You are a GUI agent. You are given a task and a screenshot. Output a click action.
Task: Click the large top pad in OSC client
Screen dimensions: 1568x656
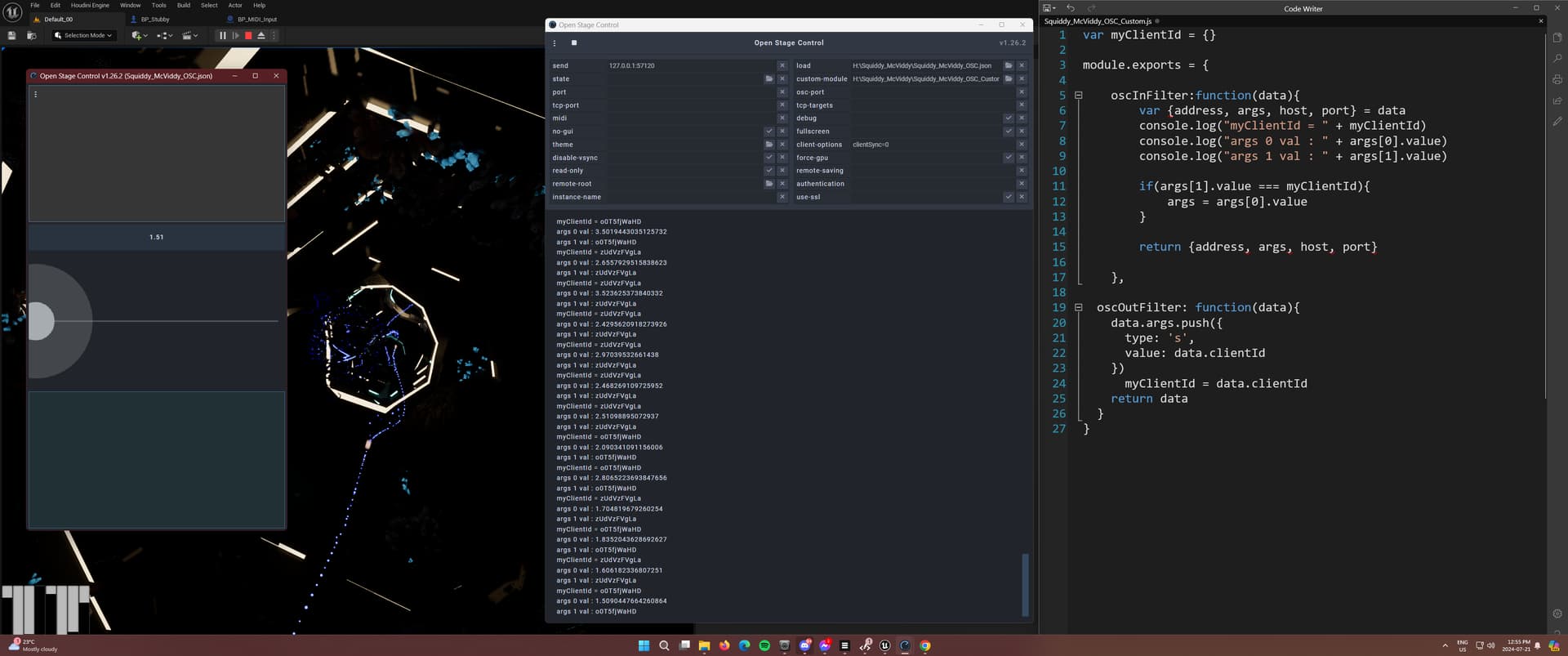tap(157, 154)
